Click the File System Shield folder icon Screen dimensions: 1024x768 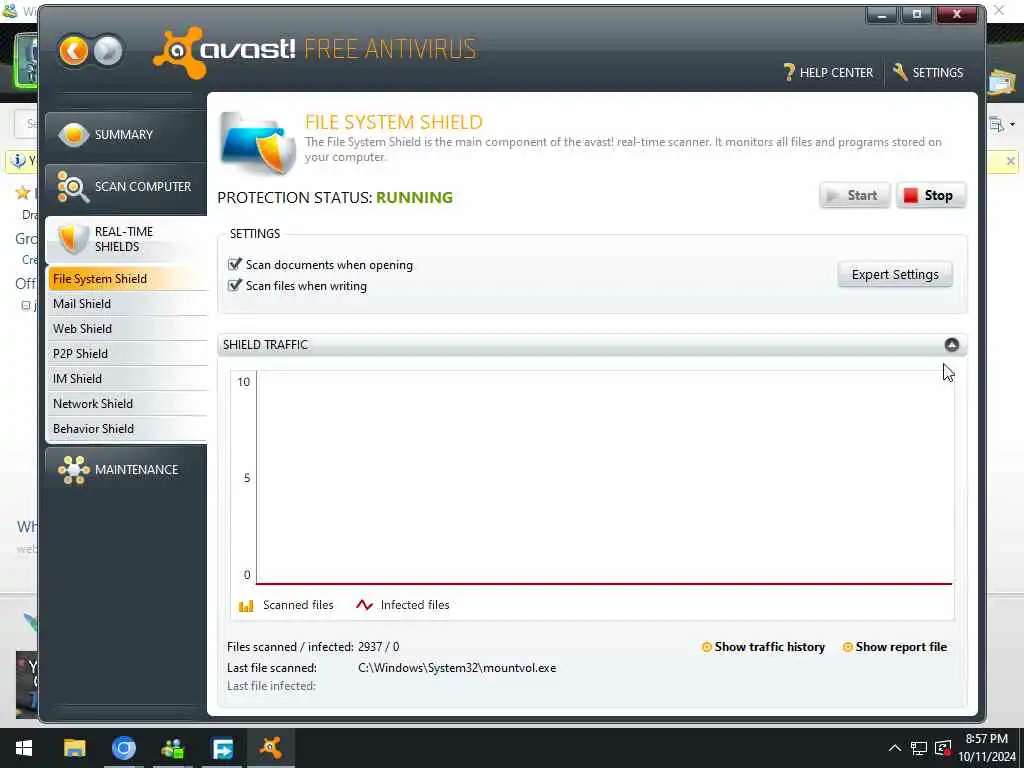coord(257,143)
